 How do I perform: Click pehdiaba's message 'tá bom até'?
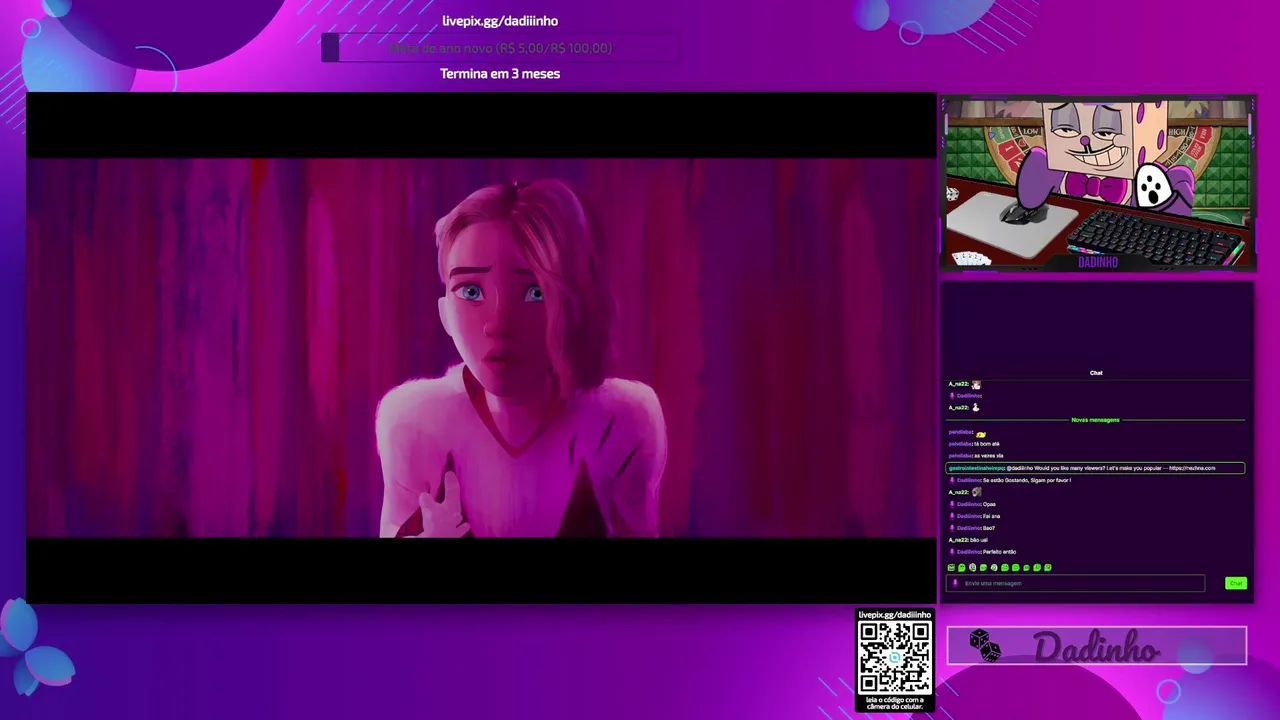click(987, 444)
